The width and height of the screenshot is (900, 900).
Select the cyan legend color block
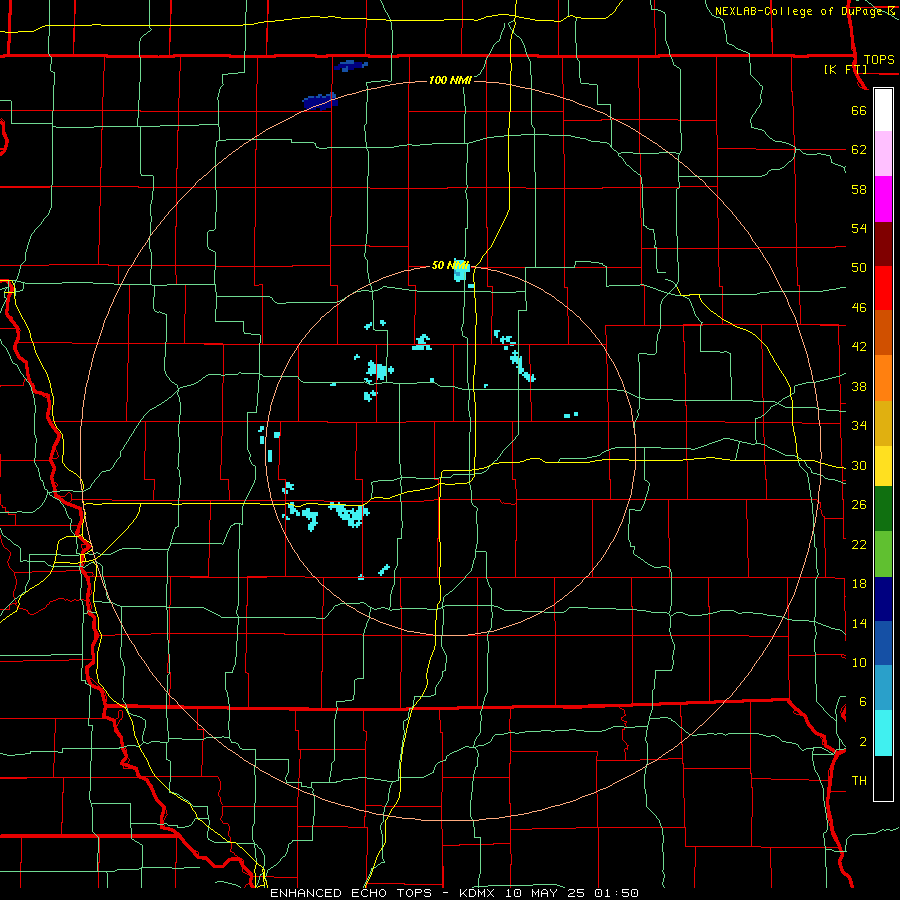click(883, 733)
